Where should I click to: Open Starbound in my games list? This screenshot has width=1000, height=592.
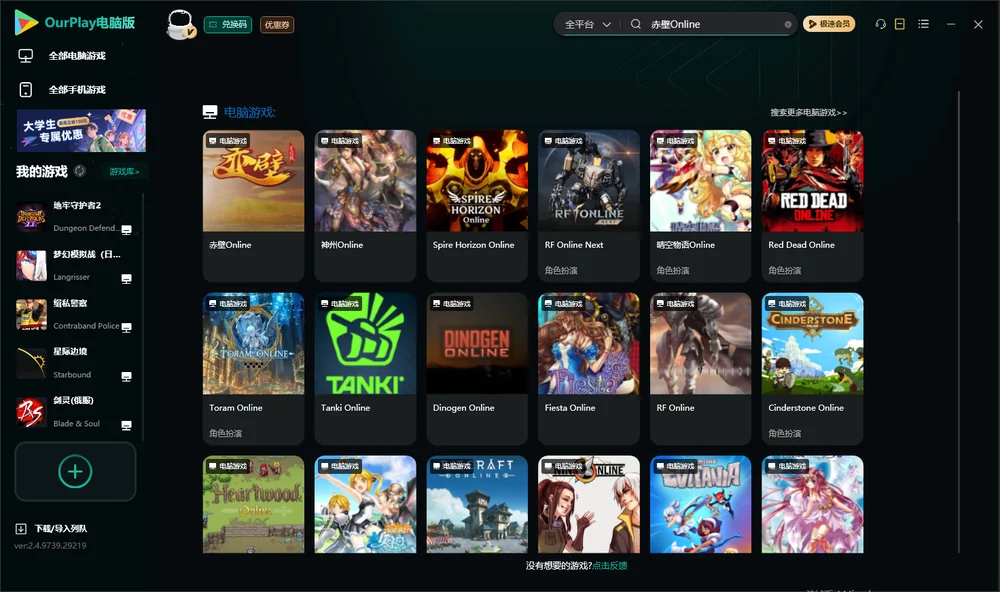(x=74, y=363)
